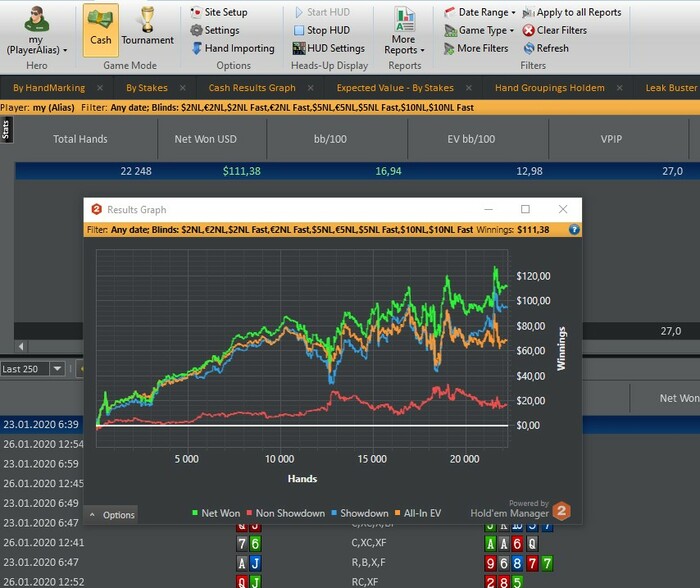Close the Cash Results Graph tab
Image resolution: width=700 pixels, height=588 pixels.
pos(310,88)
